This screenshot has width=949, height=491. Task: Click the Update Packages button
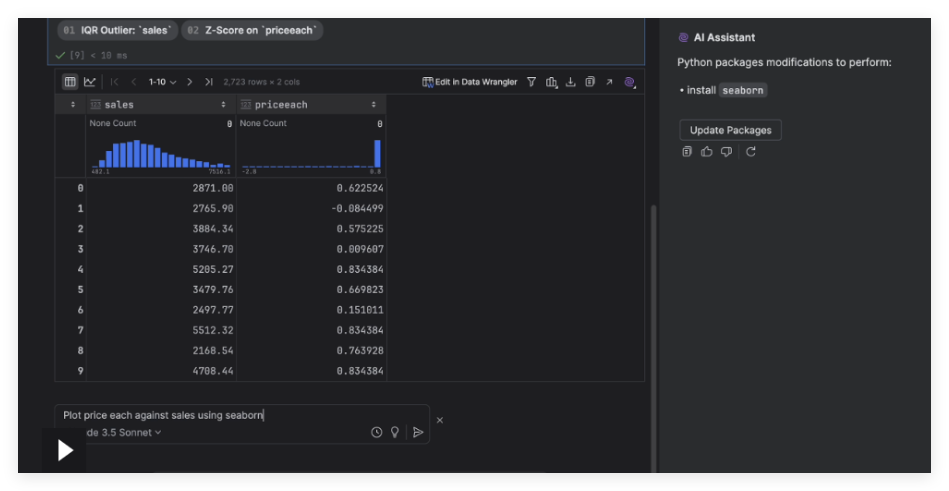(x=731, y=130)
